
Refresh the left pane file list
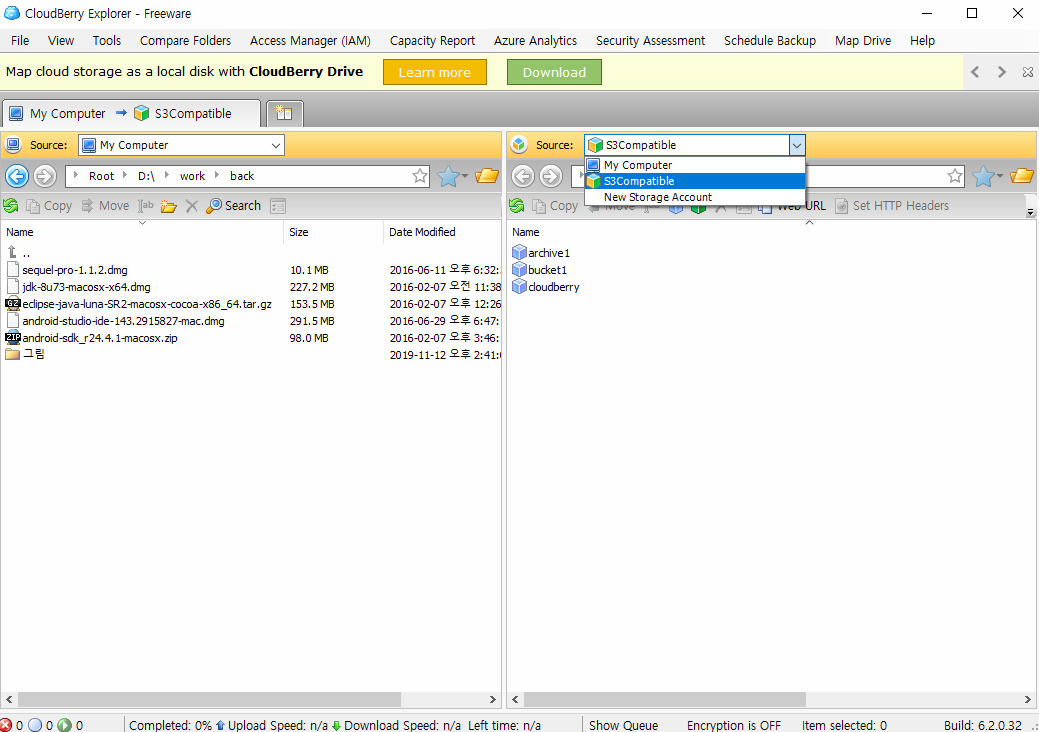(11, 206)
